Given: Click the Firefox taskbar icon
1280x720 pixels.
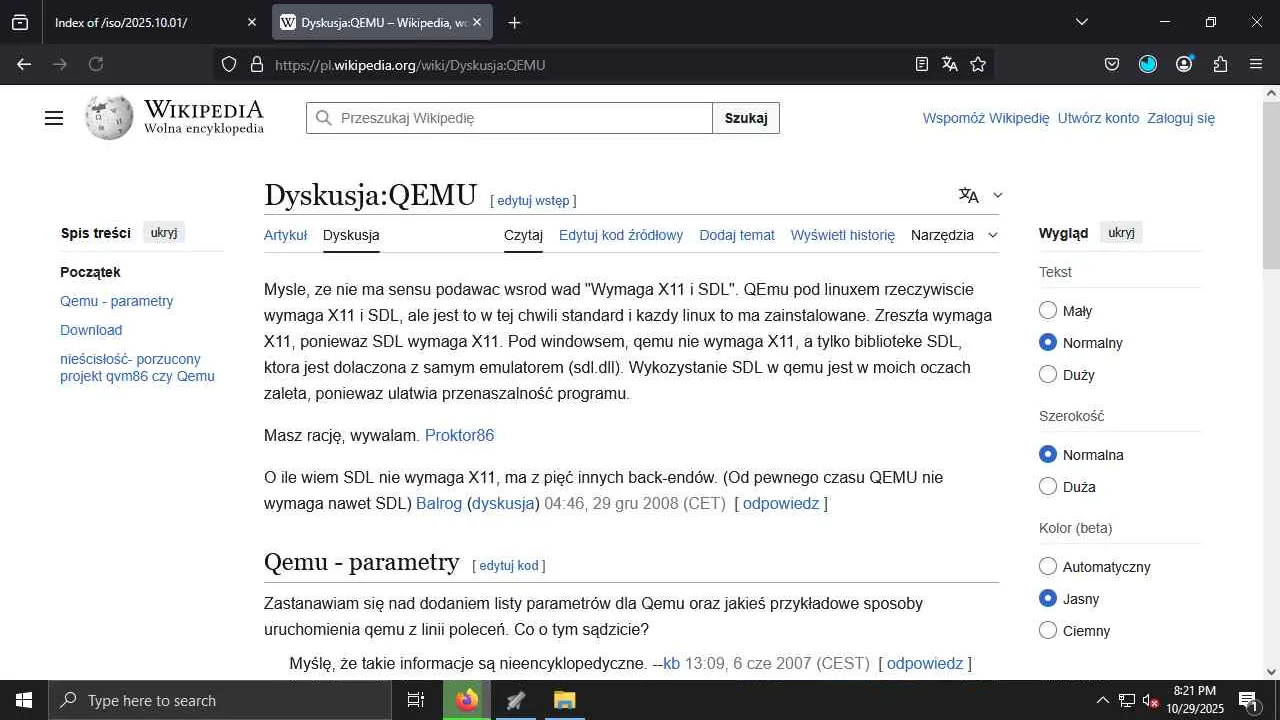Looking at the screenshot, I should tap(467, 700).
